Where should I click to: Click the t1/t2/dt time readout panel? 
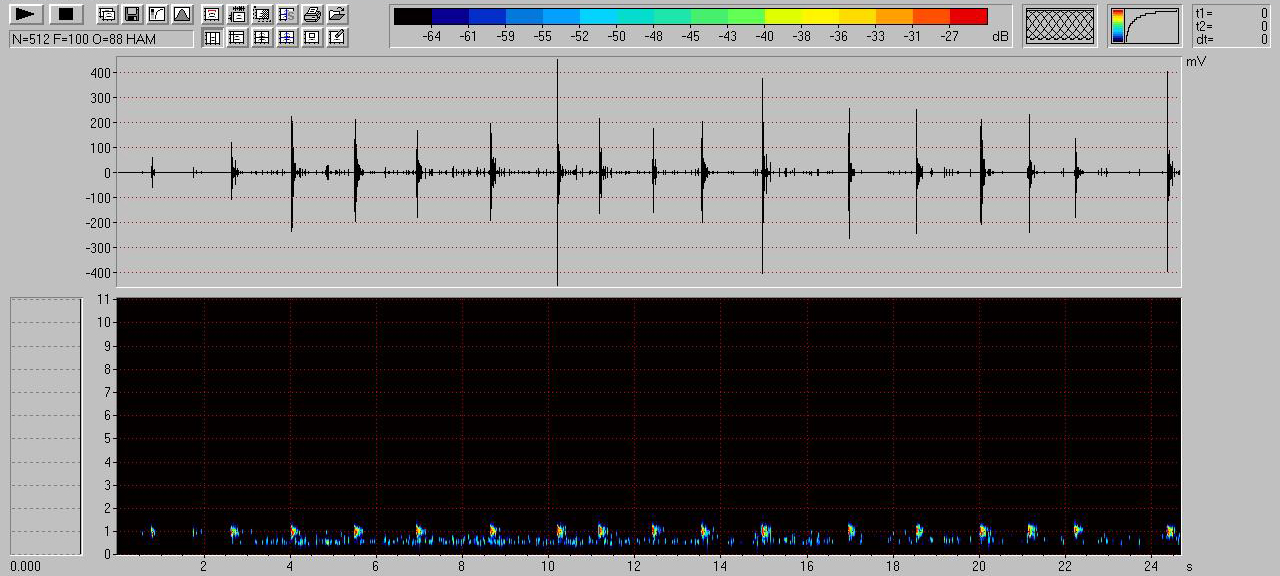[x=1231, y=26]
